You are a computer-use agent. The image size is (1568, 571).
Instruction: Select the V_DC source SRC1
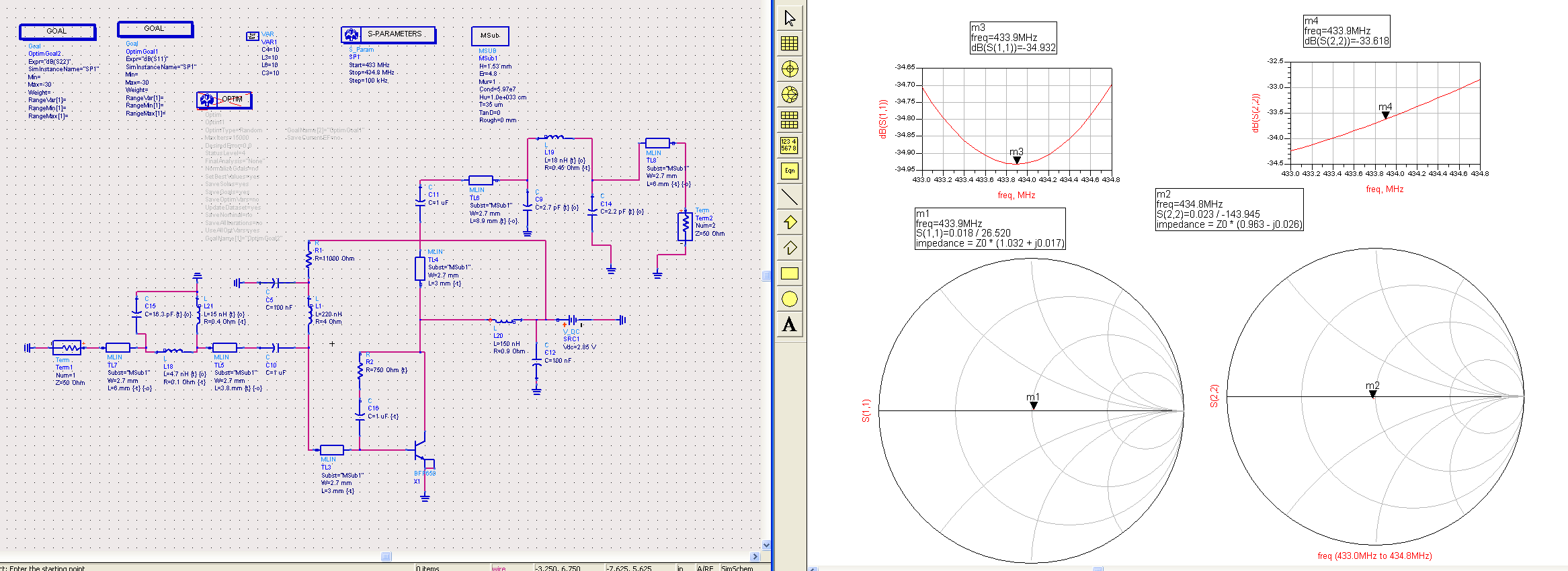coord(572,320)
